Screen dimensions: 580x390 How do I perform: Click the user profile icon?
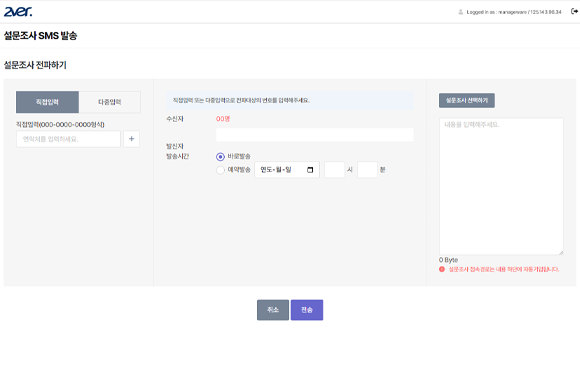(x=461, y=12)
